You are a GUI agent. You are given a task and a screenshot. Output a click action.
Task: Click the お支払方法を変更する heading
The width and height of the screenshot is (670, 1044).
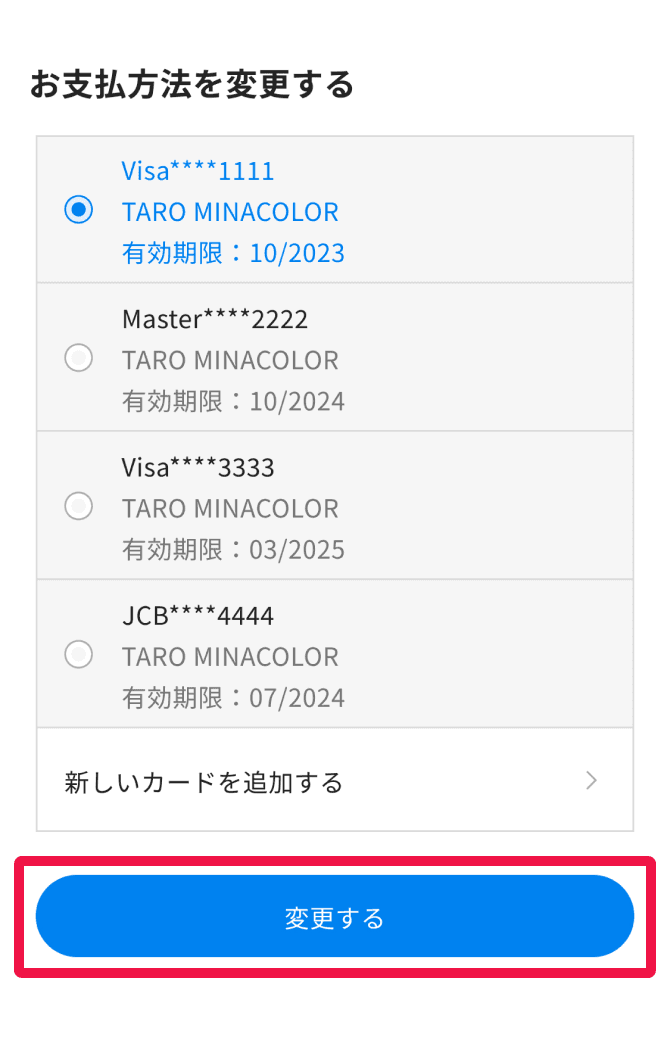(x=192, y=85)
